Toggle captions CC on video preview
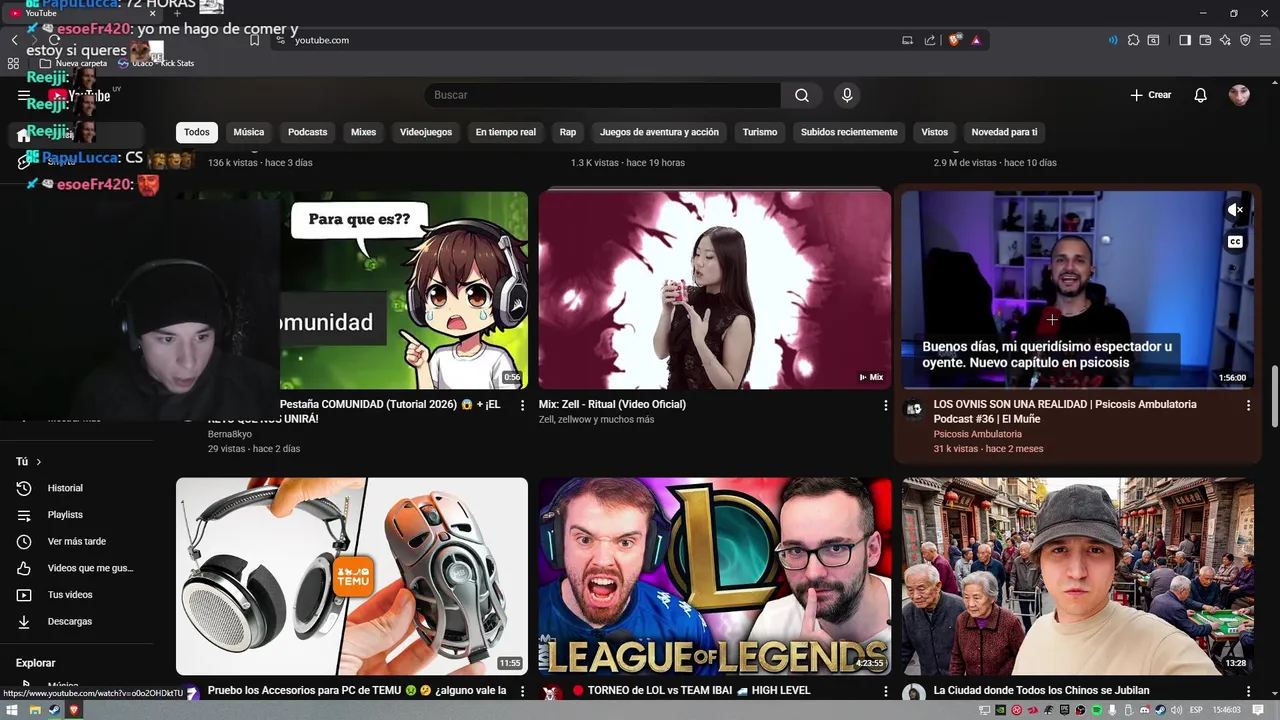Screen dimensions: 1280x720 (x=1237, y=242)
